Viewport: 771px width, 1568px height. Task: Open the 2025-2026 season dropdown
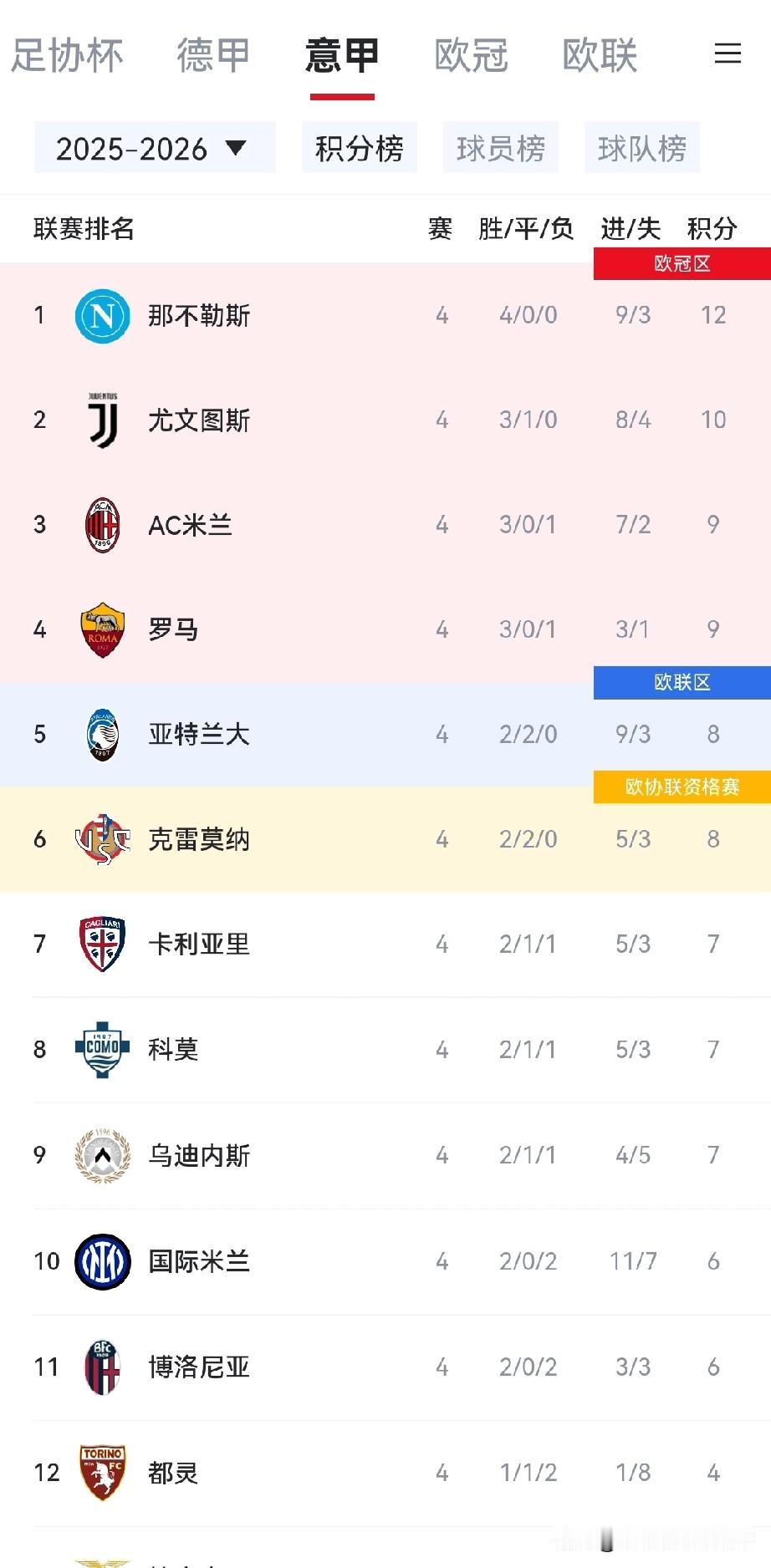tap(155, 148)
